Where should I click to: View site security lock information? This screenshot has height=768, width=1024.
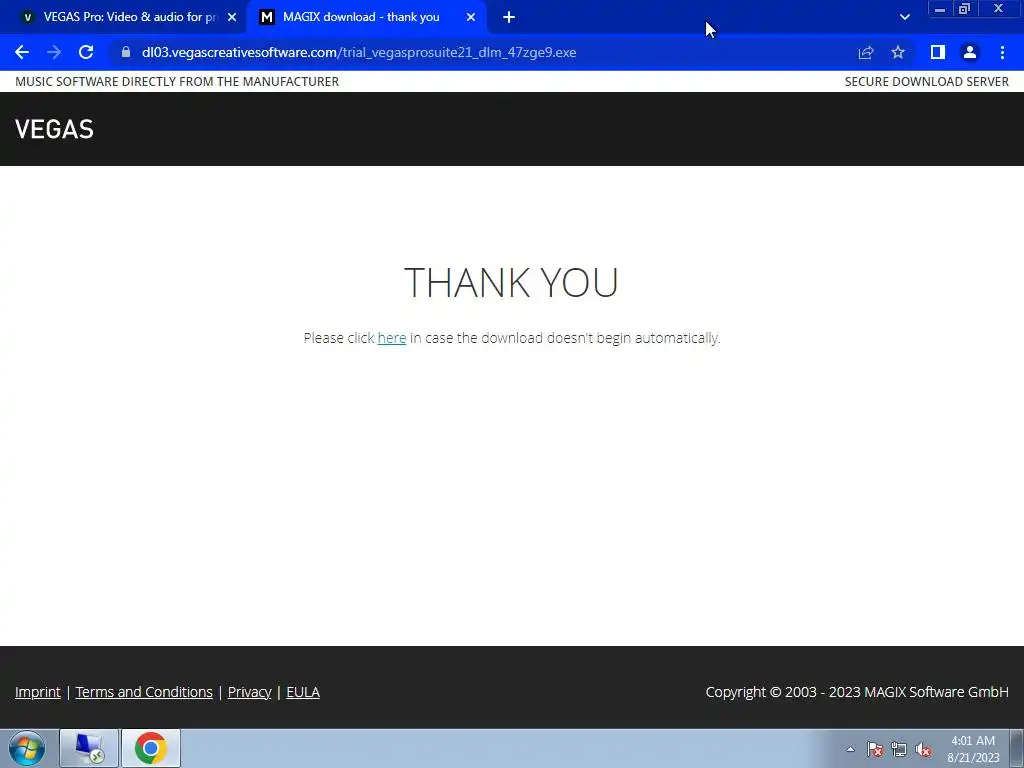pos(126,52)
